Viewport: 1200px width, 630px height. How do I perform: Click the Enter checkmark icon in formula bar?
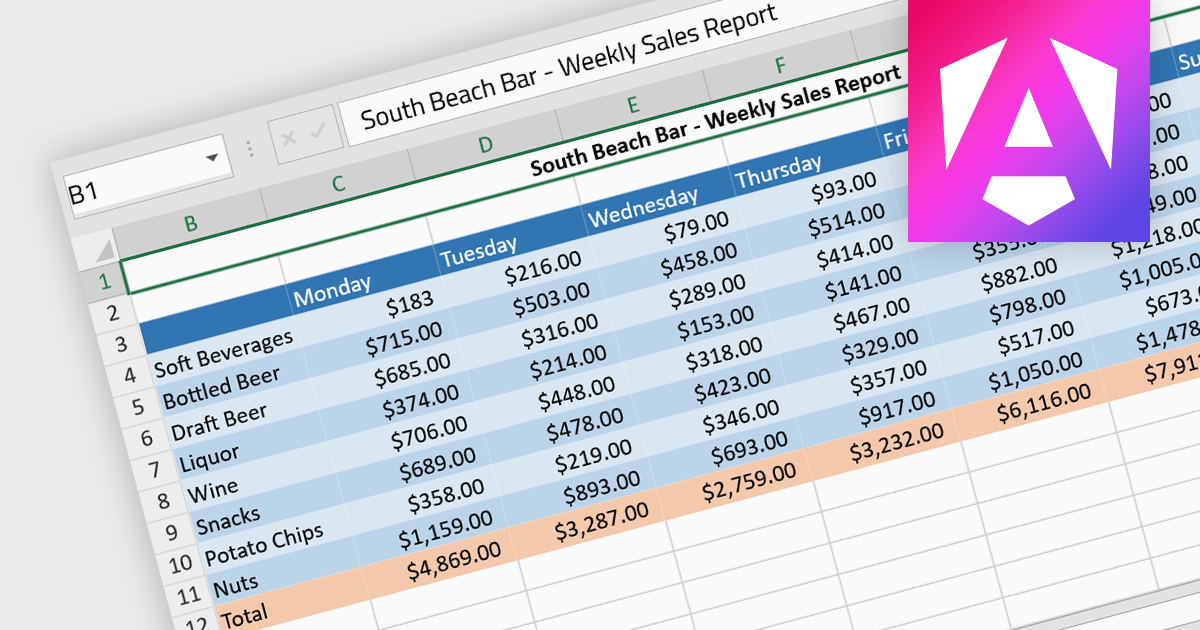coord(318,131)
